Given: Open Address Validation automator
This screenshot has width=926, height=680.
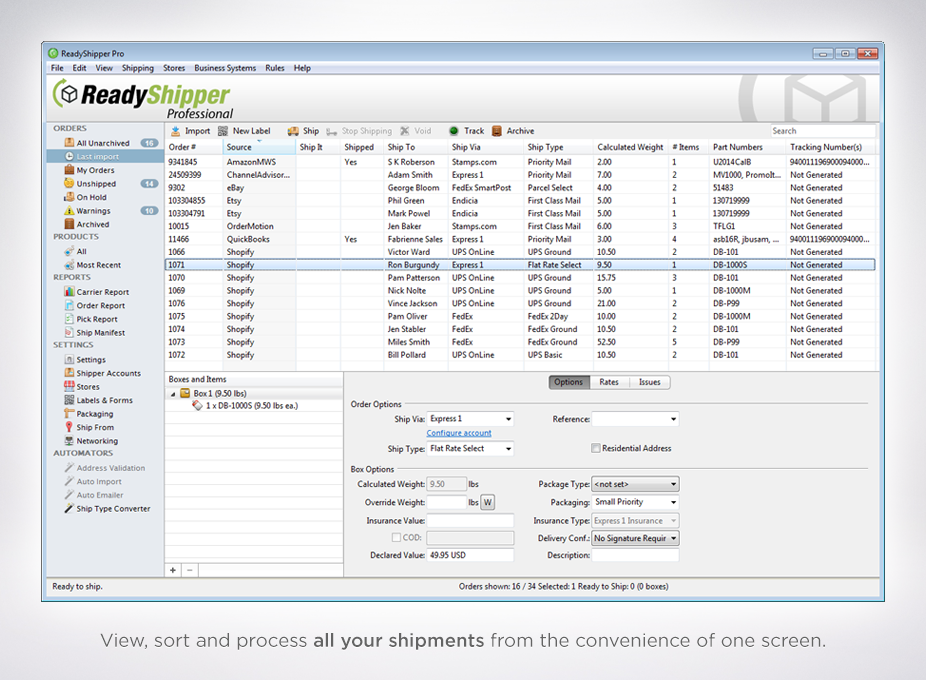Looking at the screenshot, I should [110, 468].
